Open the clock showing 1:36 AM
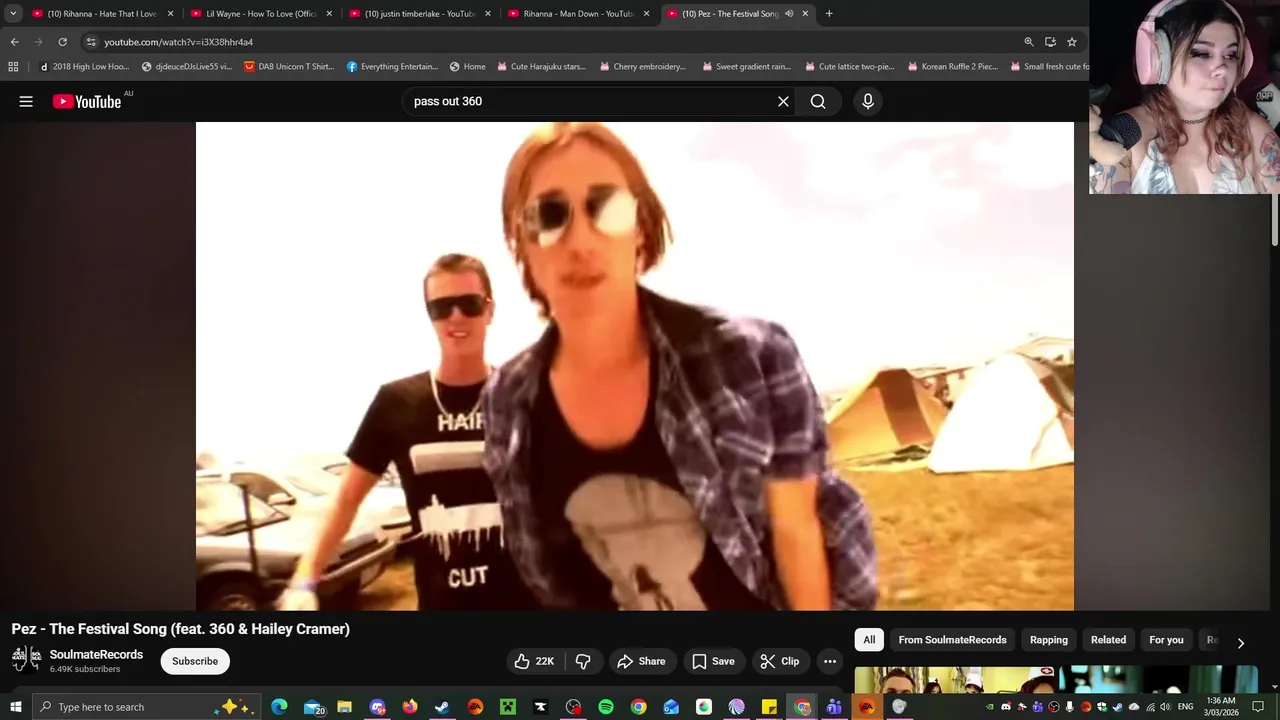Viewport: 1280px width, 720px height. tap(1221, 706)
